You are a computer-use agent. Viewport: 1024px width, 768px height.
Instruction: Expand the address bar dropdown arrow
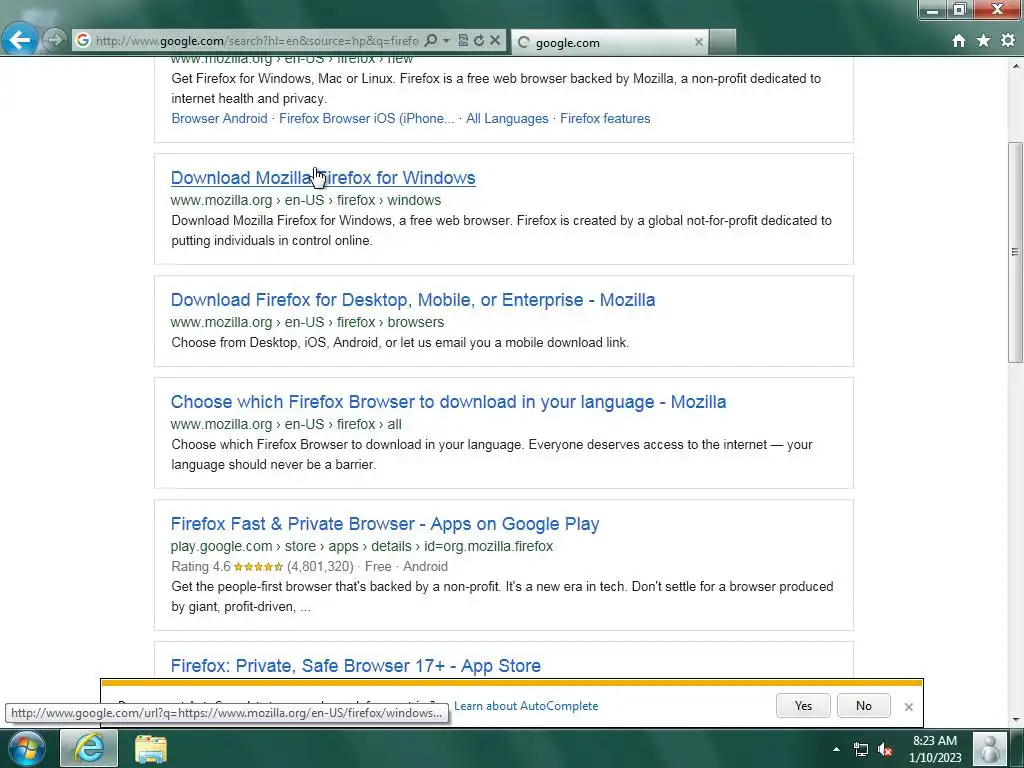(x=447, y=40)
